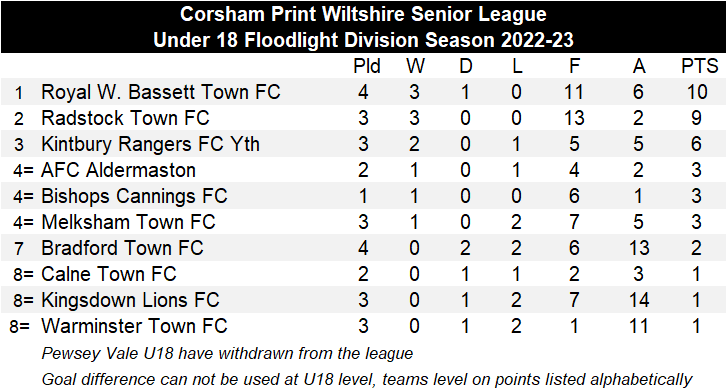Screen dimensions: 726x391
Task: Click Calne Town FC team name
Action: 109,274
